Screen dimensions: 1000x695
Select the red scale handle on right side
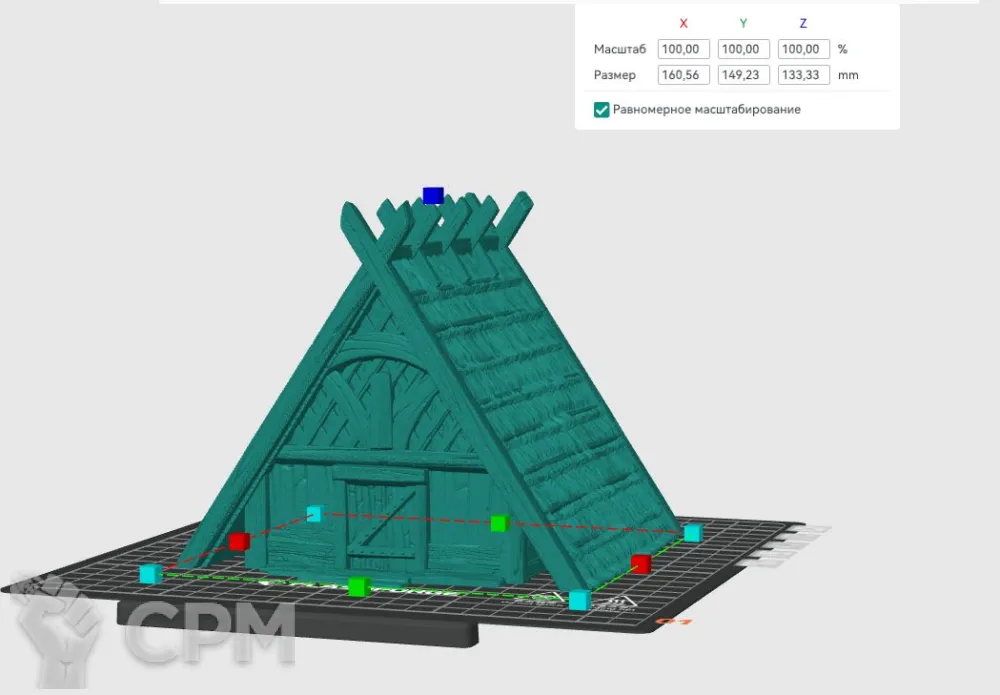click(x=641, y=563)
